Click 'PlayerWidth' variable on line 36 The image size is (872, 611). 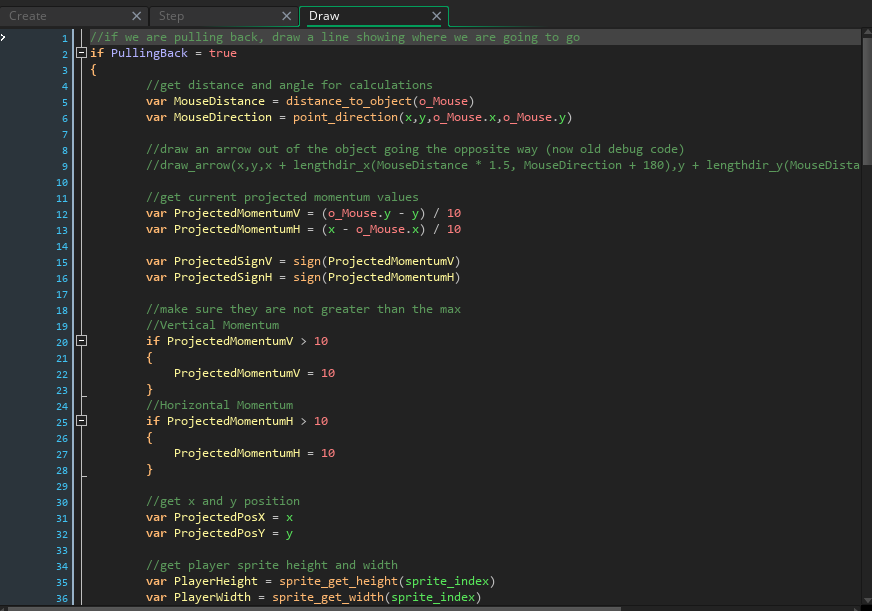click(x=212, y=598)
